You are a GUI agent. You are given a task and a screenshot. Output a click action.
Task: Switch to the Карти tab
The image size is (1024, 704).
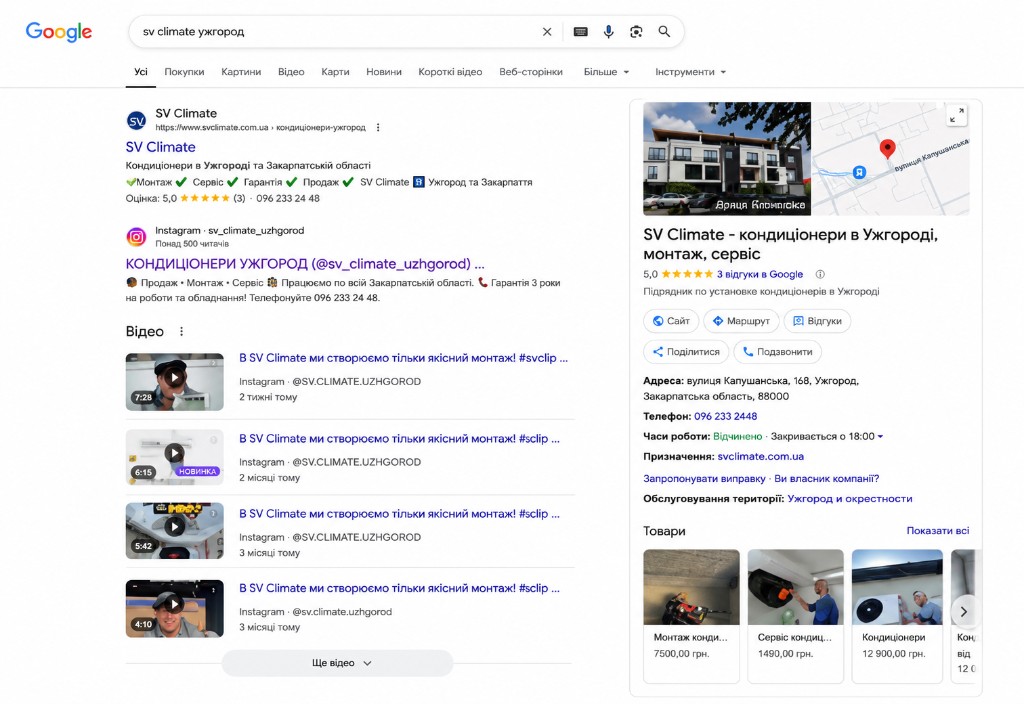tap(335, 72)
